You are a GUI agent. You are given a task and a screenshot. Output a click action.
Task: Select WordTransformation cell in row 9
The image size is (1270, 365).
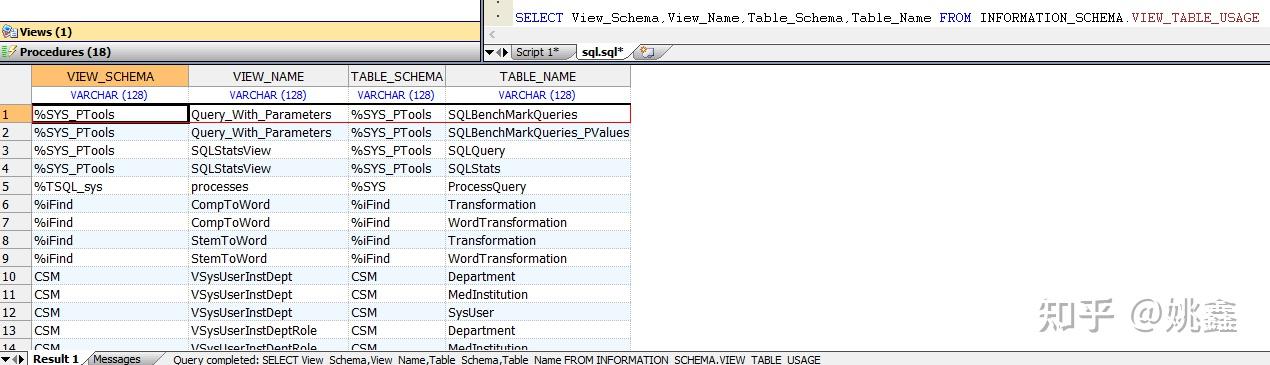(538, 258)
